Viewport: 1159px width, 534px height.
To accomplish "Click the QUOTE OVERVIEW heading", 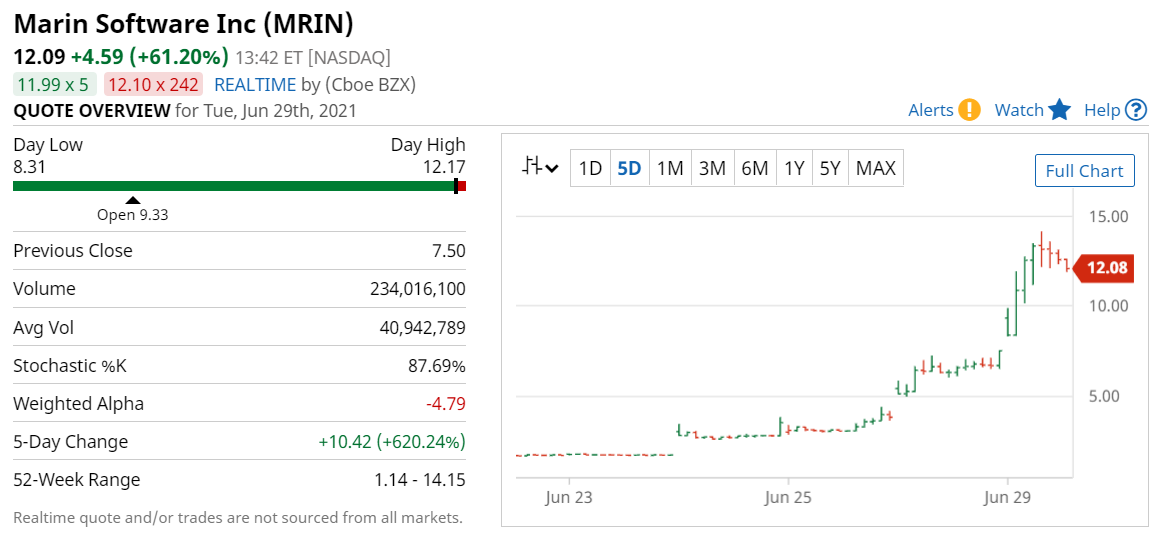I will coord(92,111).
